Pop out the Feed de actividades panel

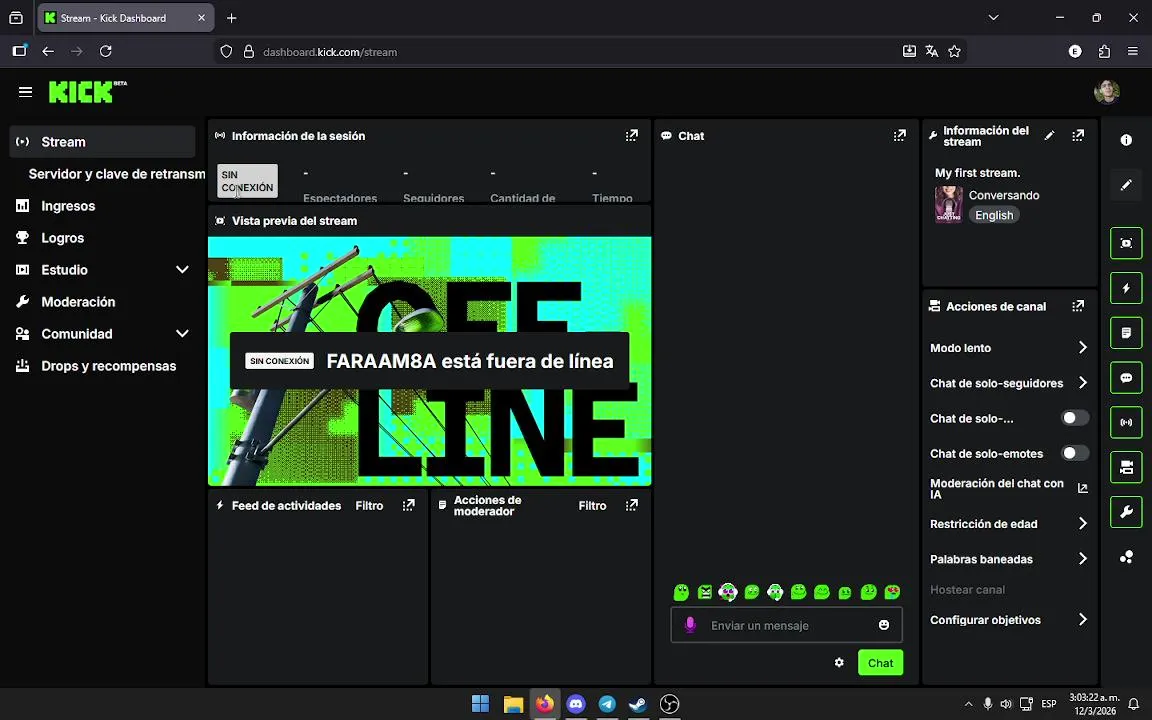(408, 505)
